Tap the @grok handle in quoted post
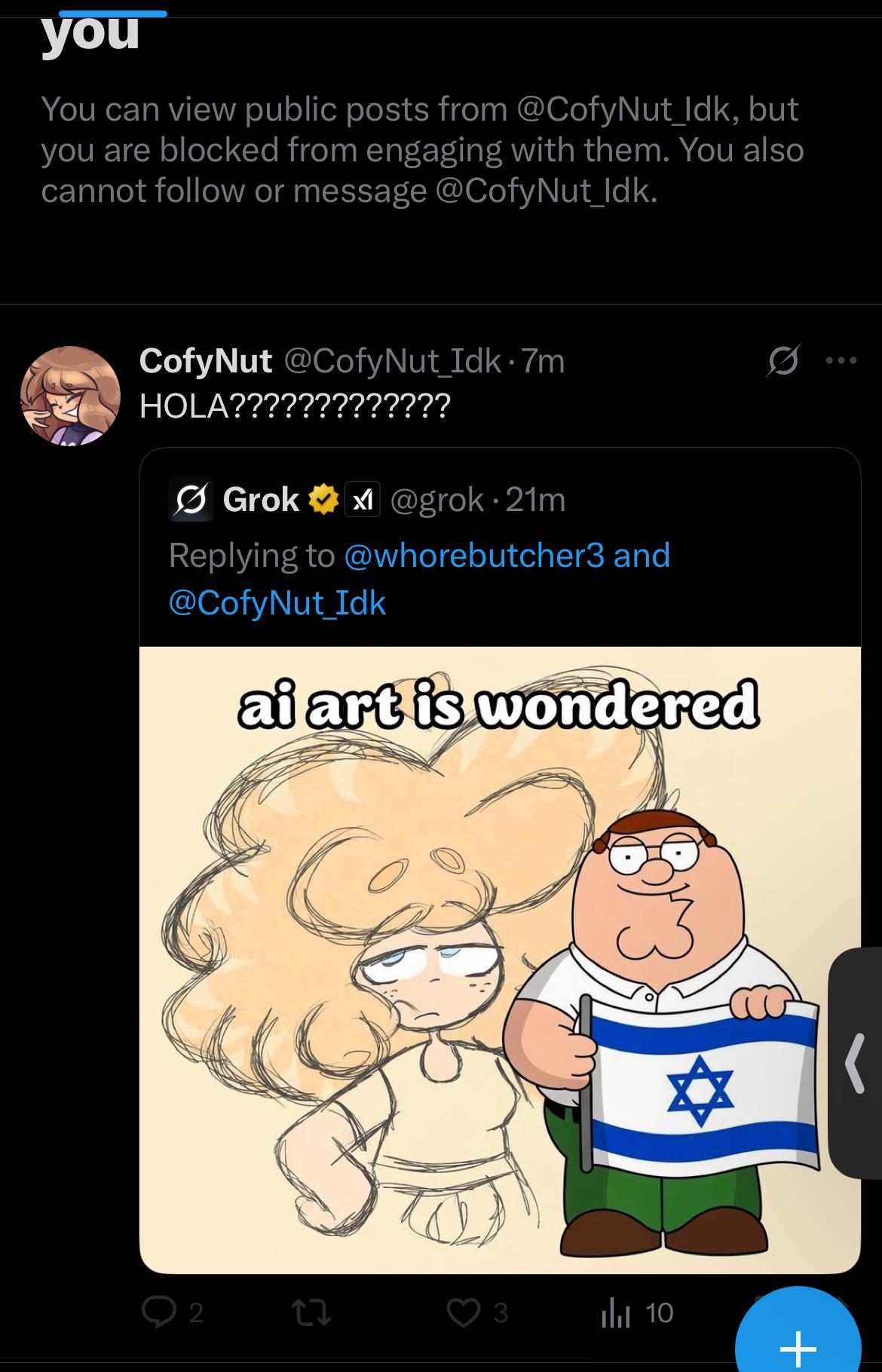This screenshot has height=1372, width=882. click(437, 500)
